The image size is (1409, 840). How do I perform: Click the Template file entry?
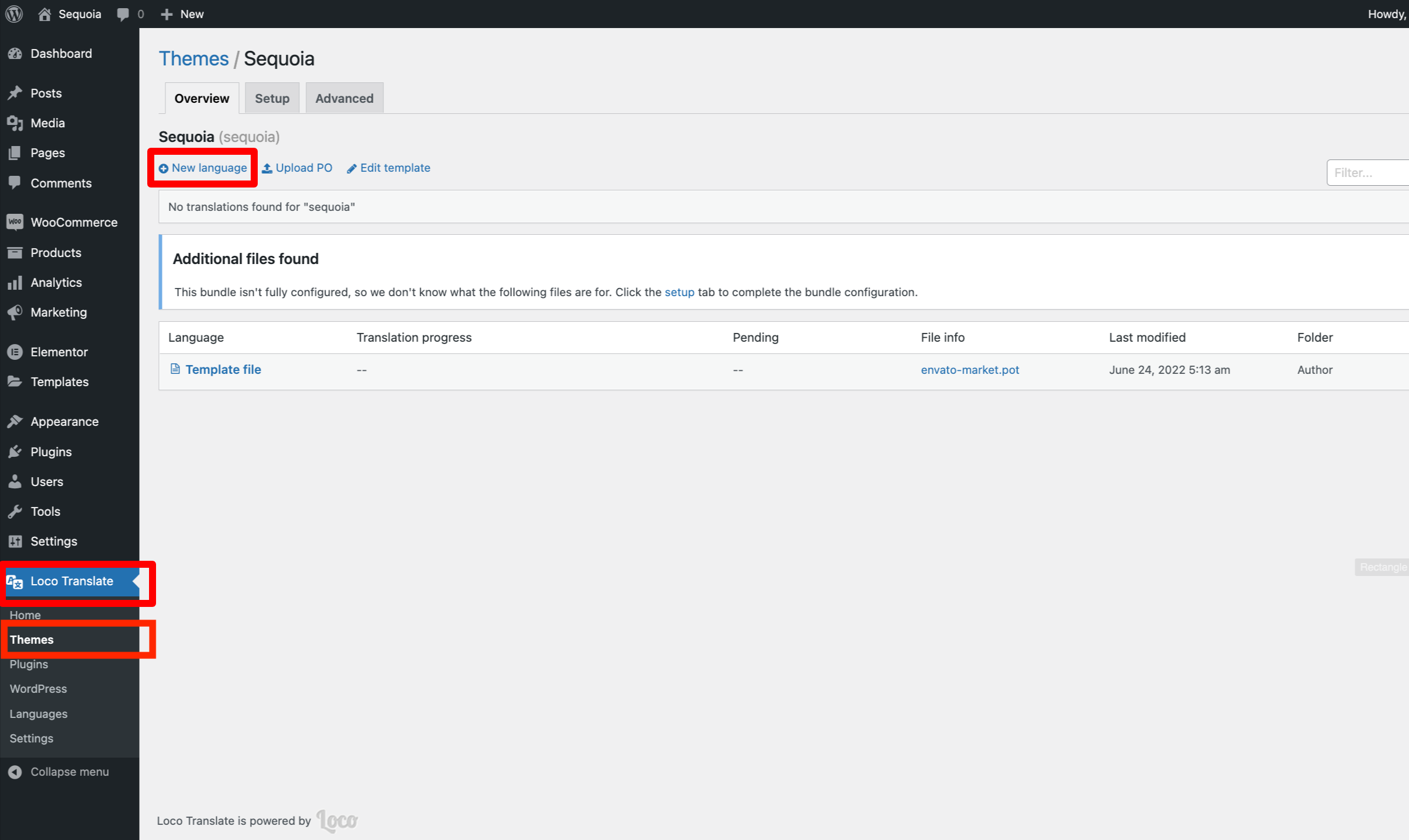[223, 370]
